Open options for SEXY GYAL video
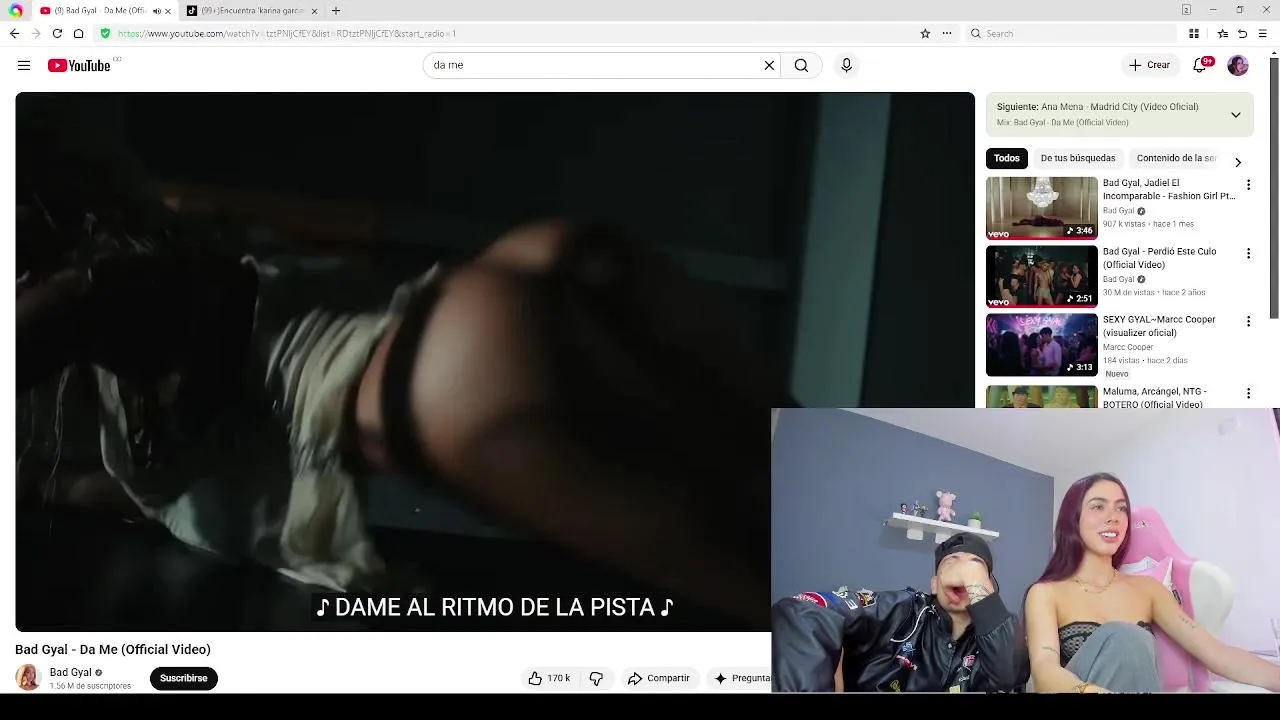1280x720 pixels. coord(1248,322)
